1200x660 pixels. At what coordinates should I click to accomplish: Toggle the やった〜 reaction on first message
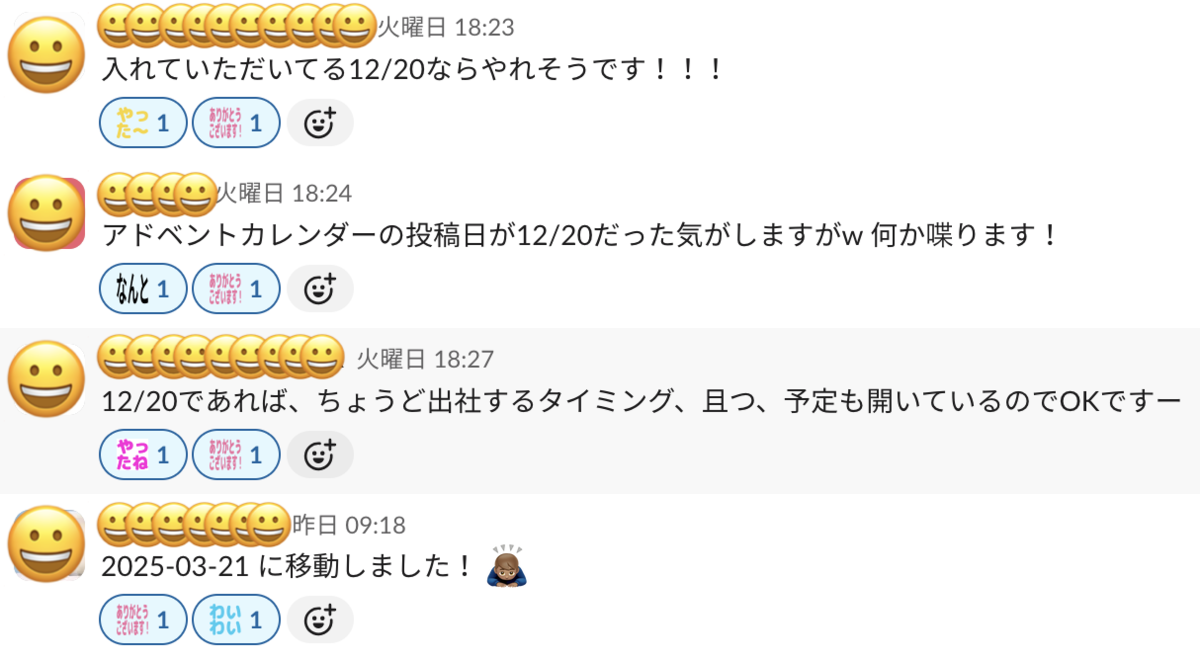pos(144,123)
